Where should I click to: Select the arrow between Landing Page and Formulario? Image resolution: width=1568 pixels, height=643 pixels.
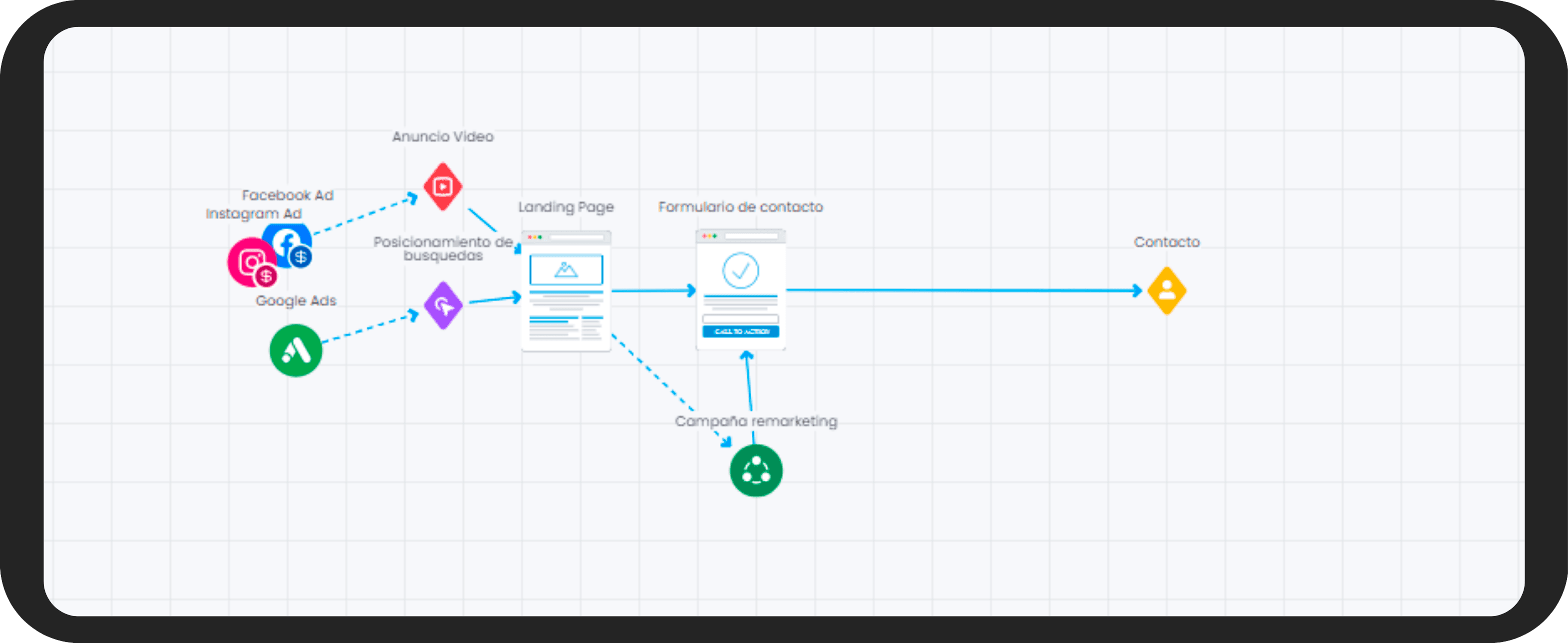(x=651, y=291)
